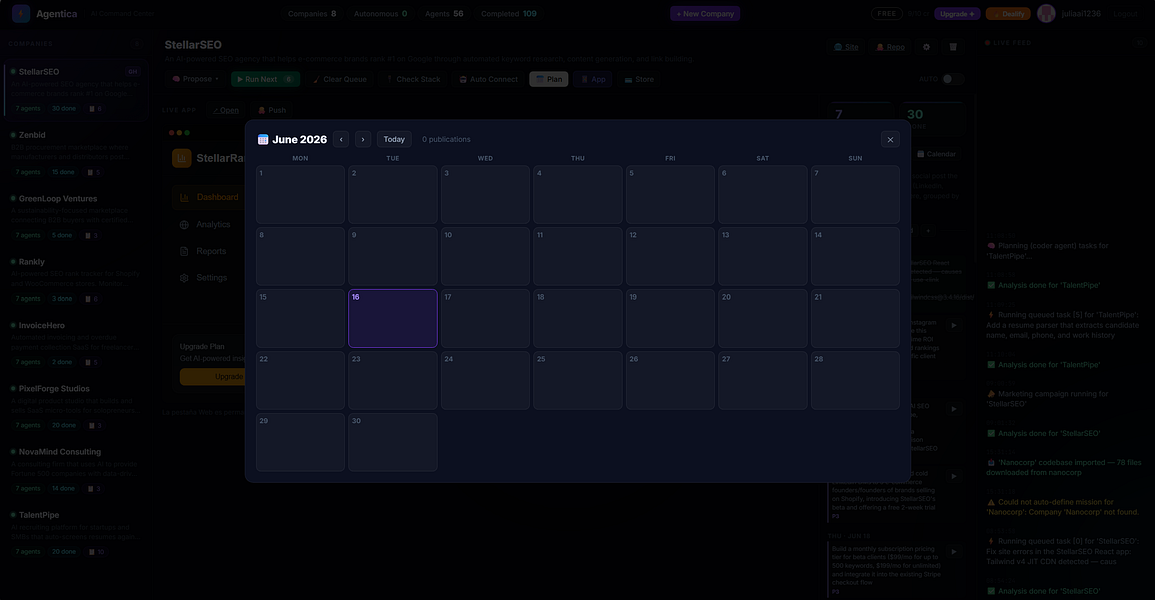
Task: Click the Companies 8 stat pill
Action: pyautogui.click(x=312, y=13)
